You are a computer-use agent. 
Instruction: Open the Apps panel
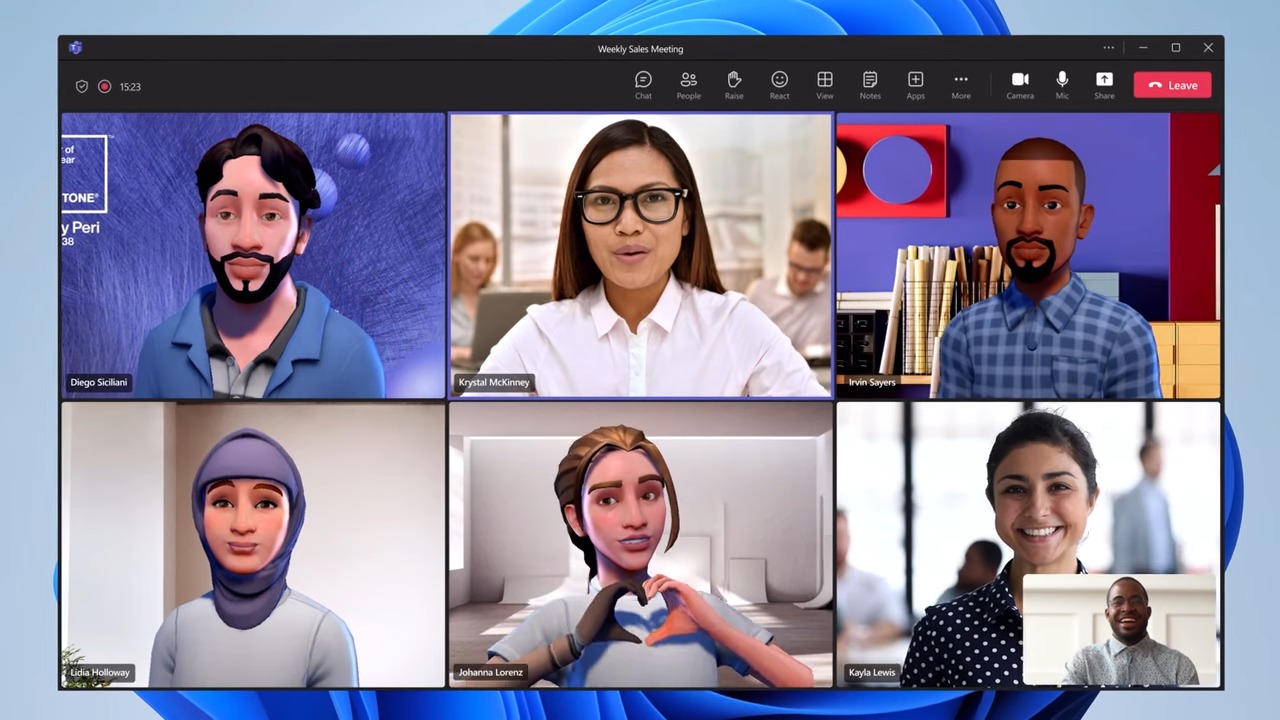pos(915,85)
